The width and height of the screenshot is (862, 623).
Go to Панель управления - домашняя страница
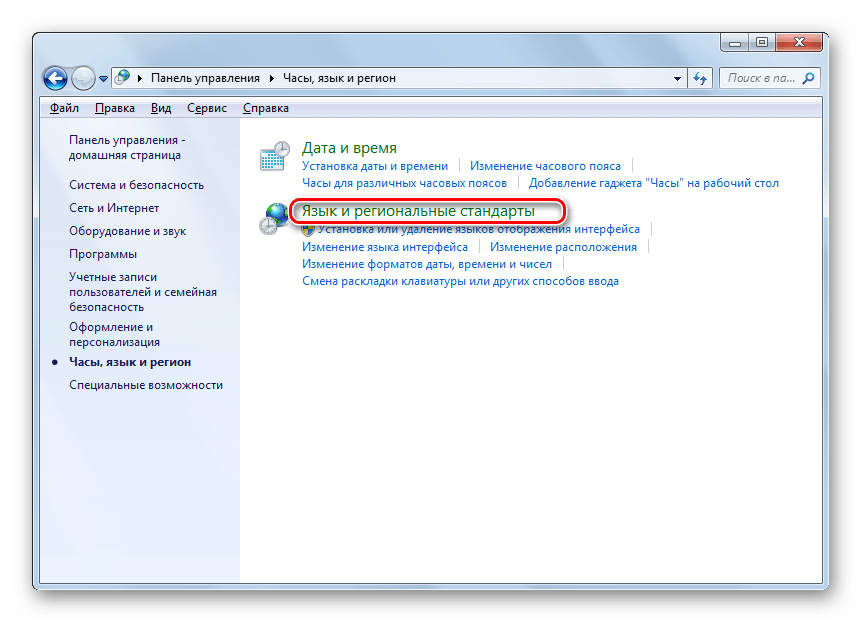[x=127, y=147]
